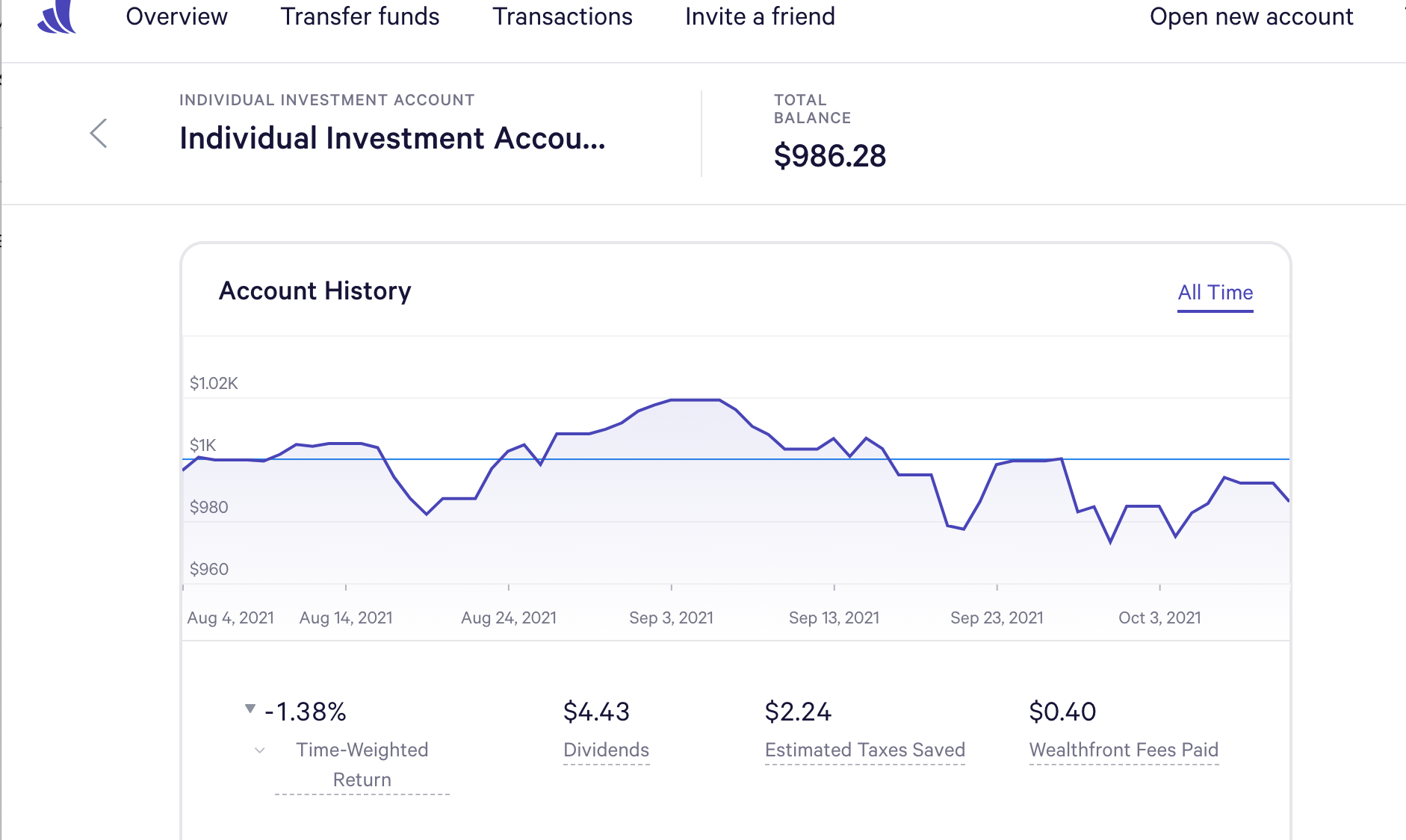
Task: Click the Aug 24, 2021 axis label
Action: tap(509, 618)
